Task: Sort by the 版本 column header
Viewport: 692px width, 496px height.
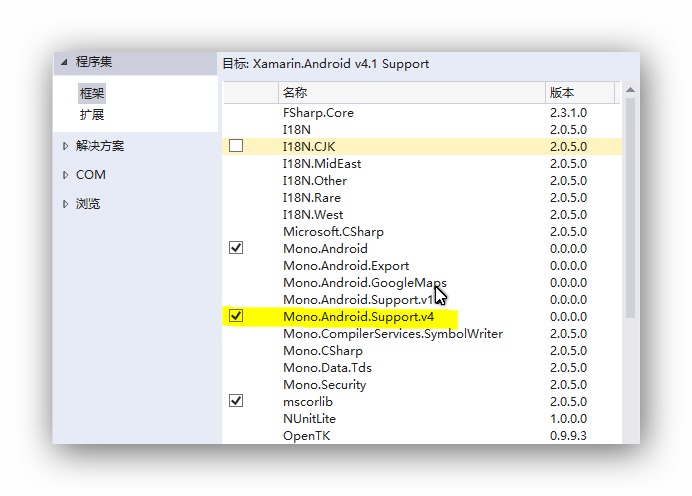Action: 579,93
